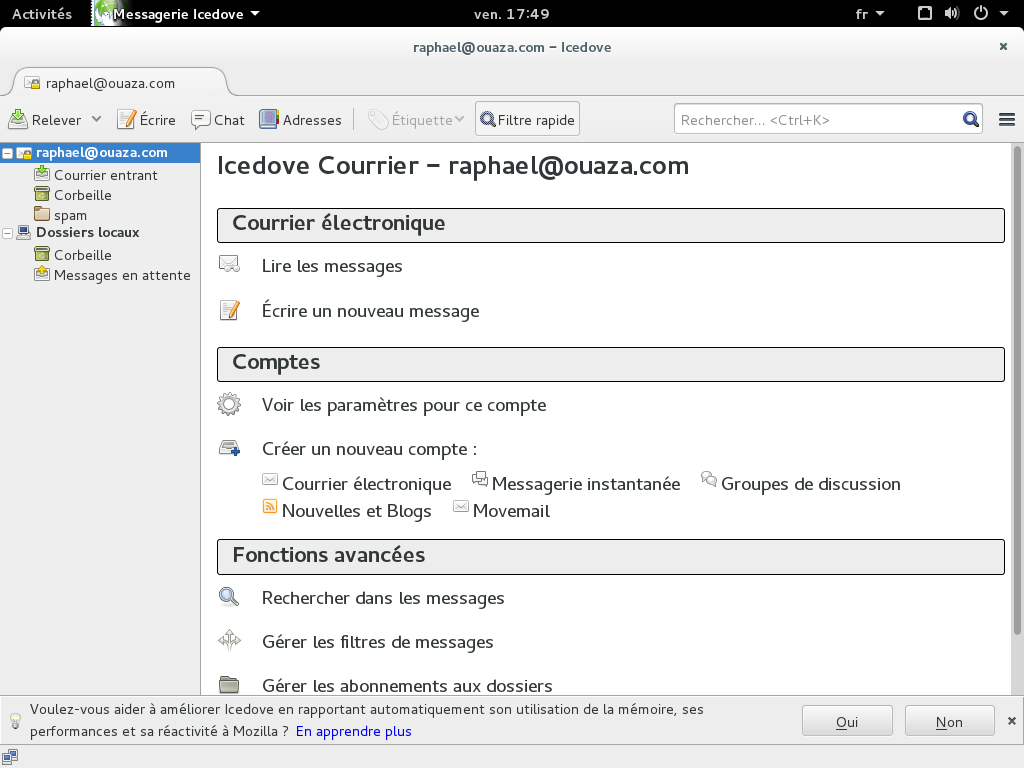
Task: Click the Écrire un nouveau message icon
Action: [229, 310]
